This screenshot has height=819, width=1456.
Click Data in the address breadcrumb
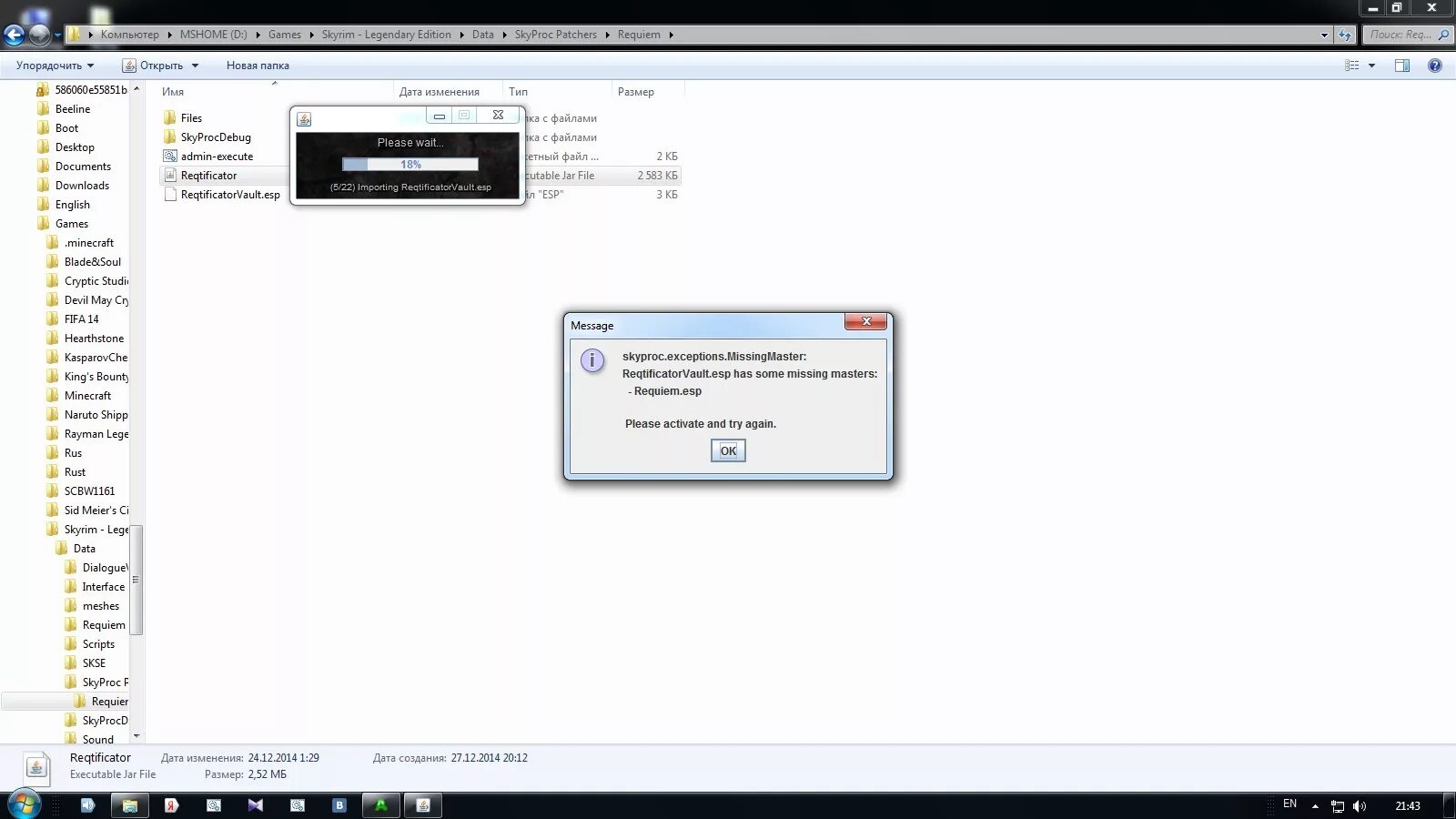tap(482, 35)
